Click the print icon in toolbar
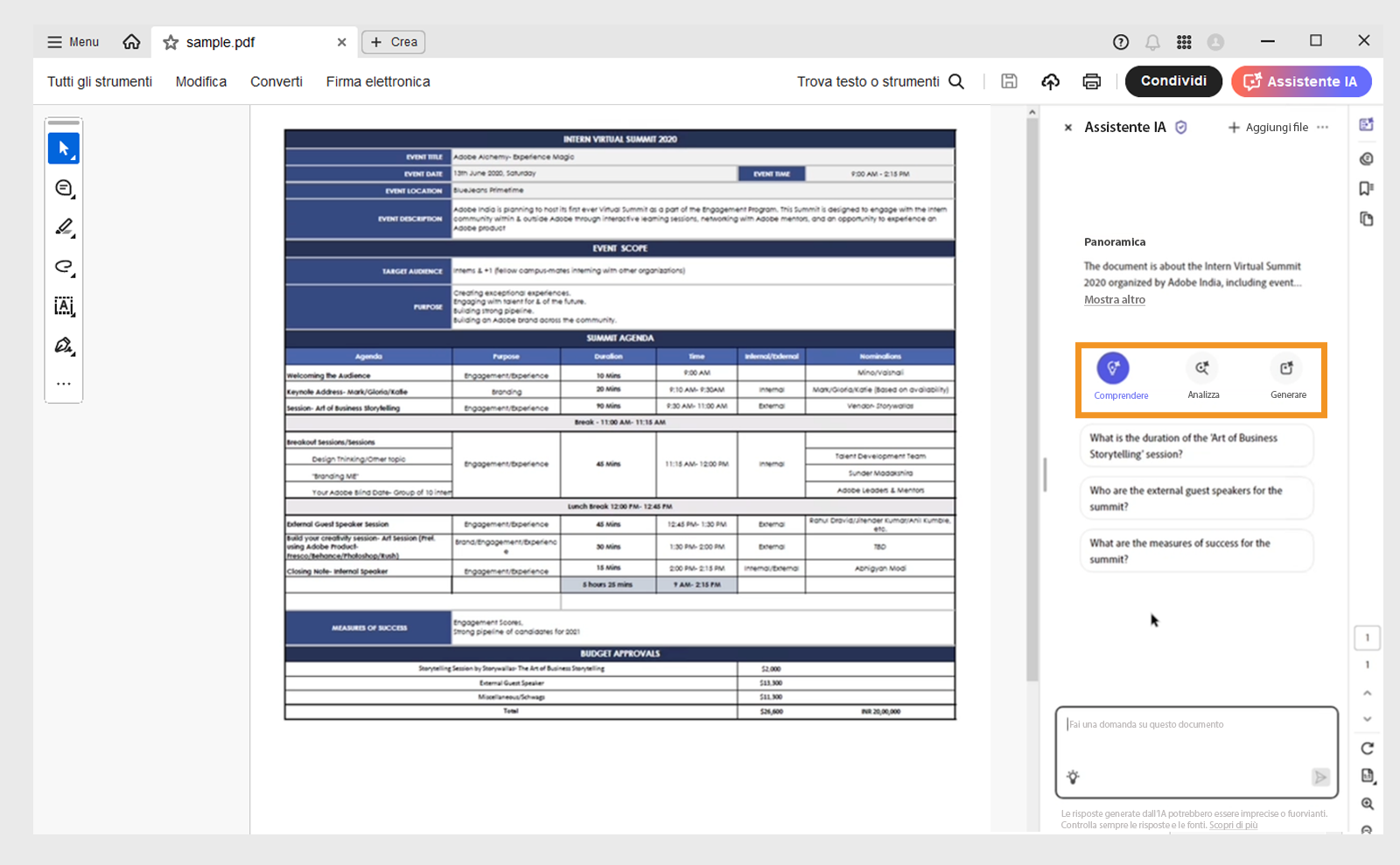Screen dimensions: 1400x865 coord(1091,81)
